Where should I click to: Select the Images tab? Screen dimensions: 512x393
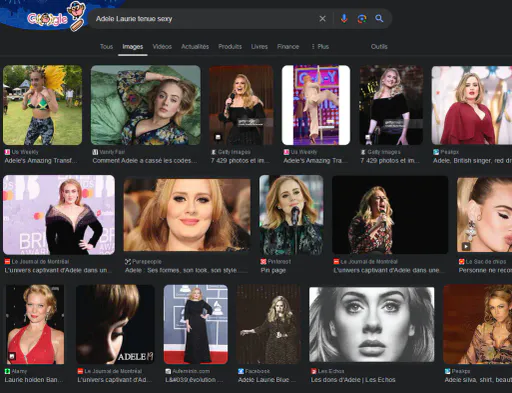(133, 47)
